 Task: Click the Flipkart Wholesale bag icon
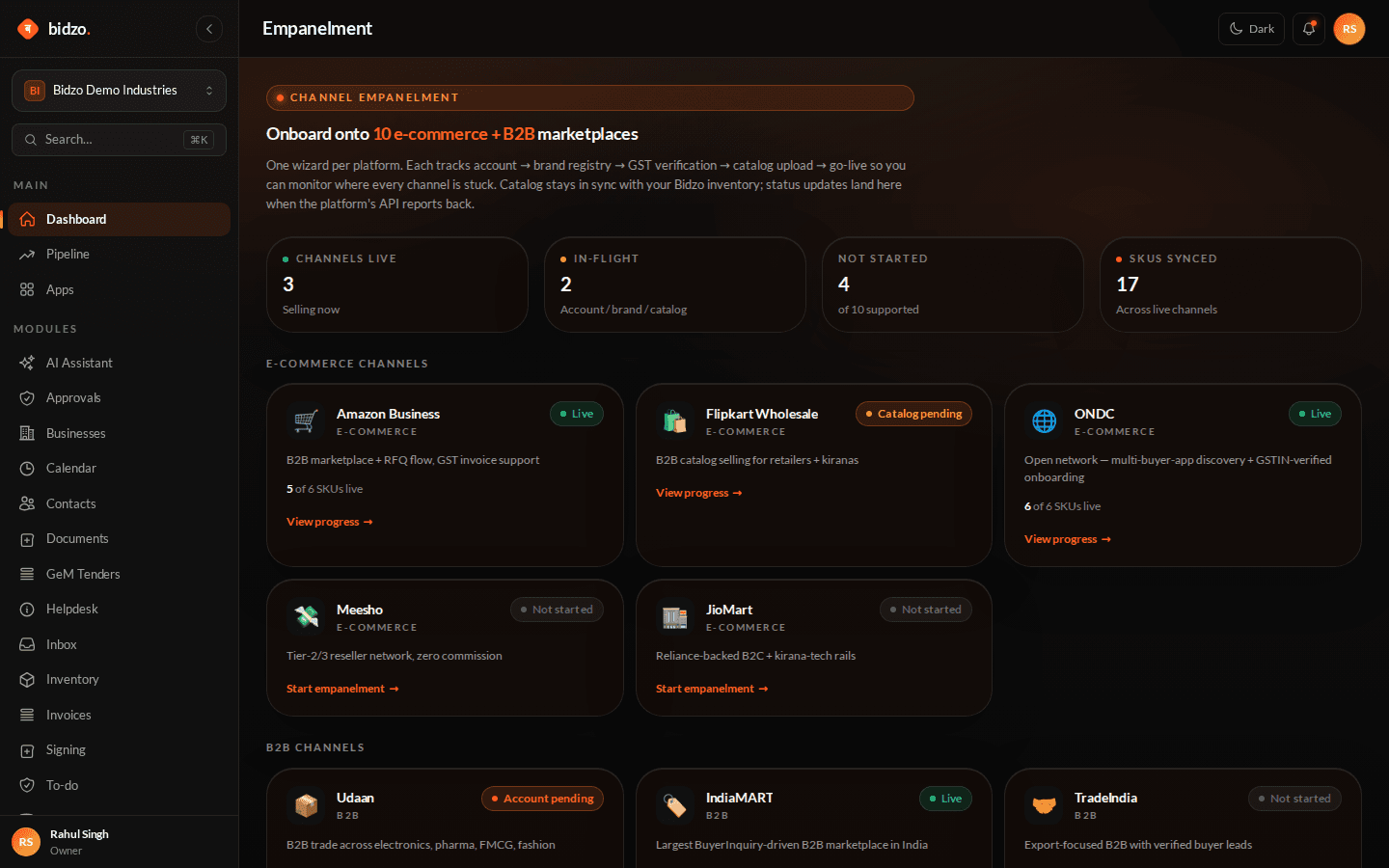point(675,421)
